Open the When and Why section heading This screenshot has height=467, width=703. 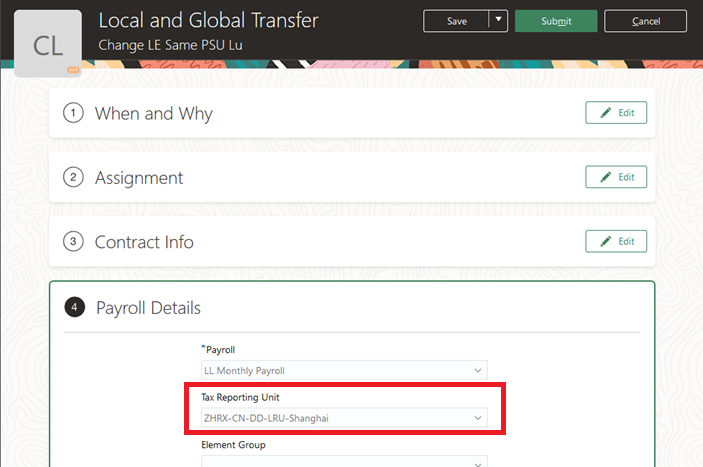(x=153, y=113)
